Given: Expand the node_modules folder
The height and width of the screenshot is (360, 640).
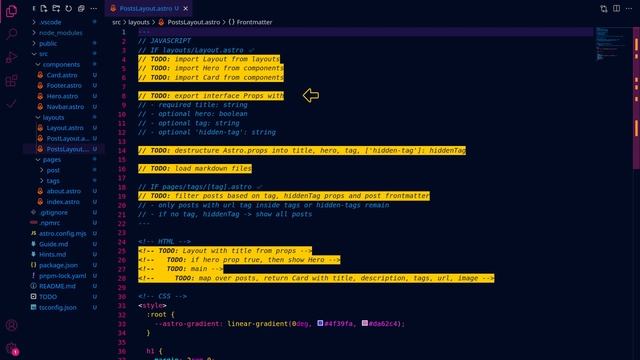Looking at the screenshot, I should [x=61, y=33].
